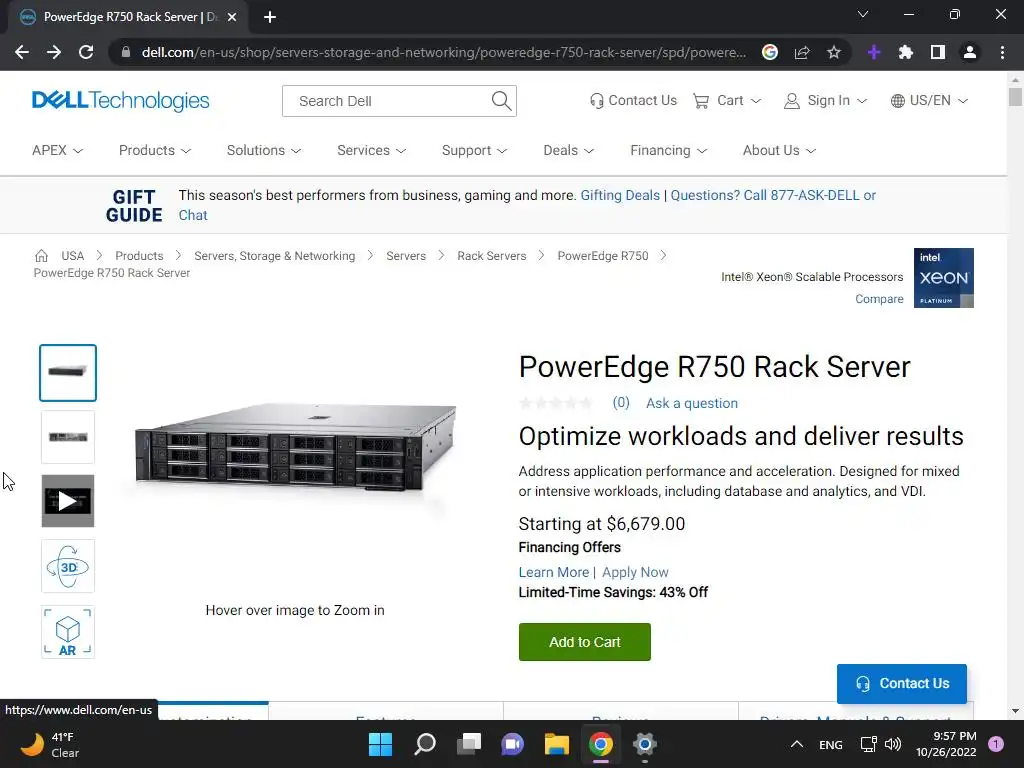
Task: Reload the Dell page
Action: [86, 52]
